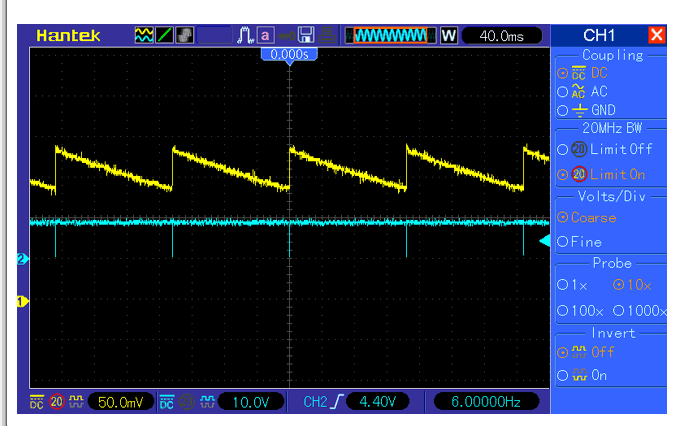Screen dimensions: 700x426
Task: Click the CH1 panel title
Action: pyautogui.click(x=599, y=35)
